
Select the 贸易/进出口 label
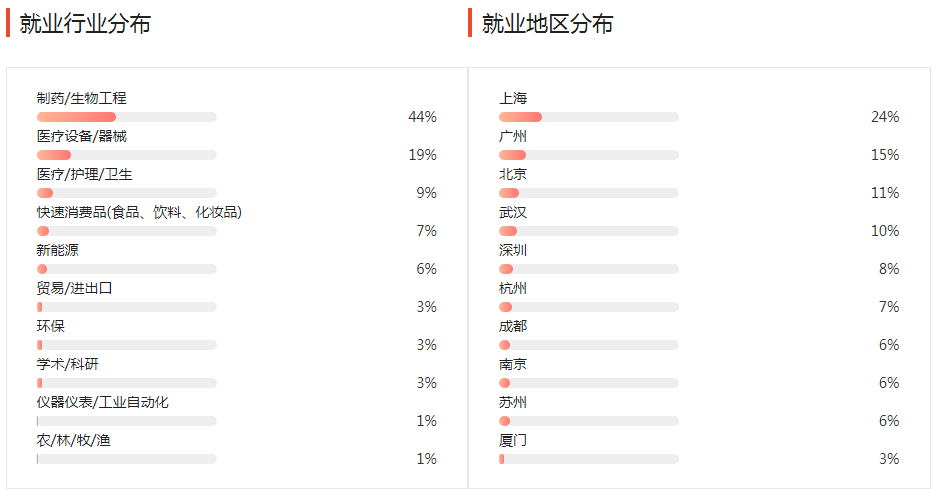coord(75,288)
